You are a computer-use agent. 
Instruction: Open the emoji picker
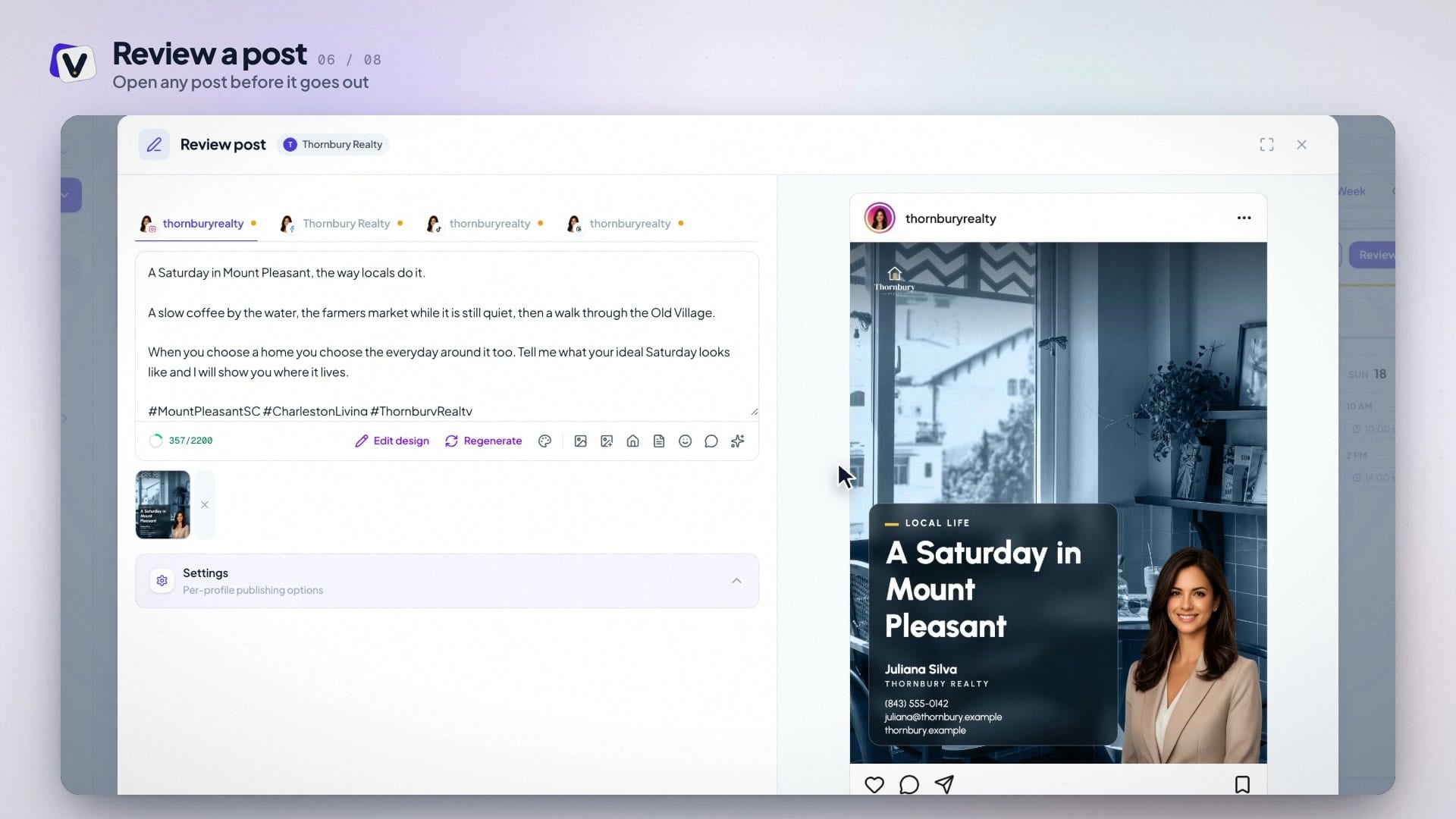(685, 441)
